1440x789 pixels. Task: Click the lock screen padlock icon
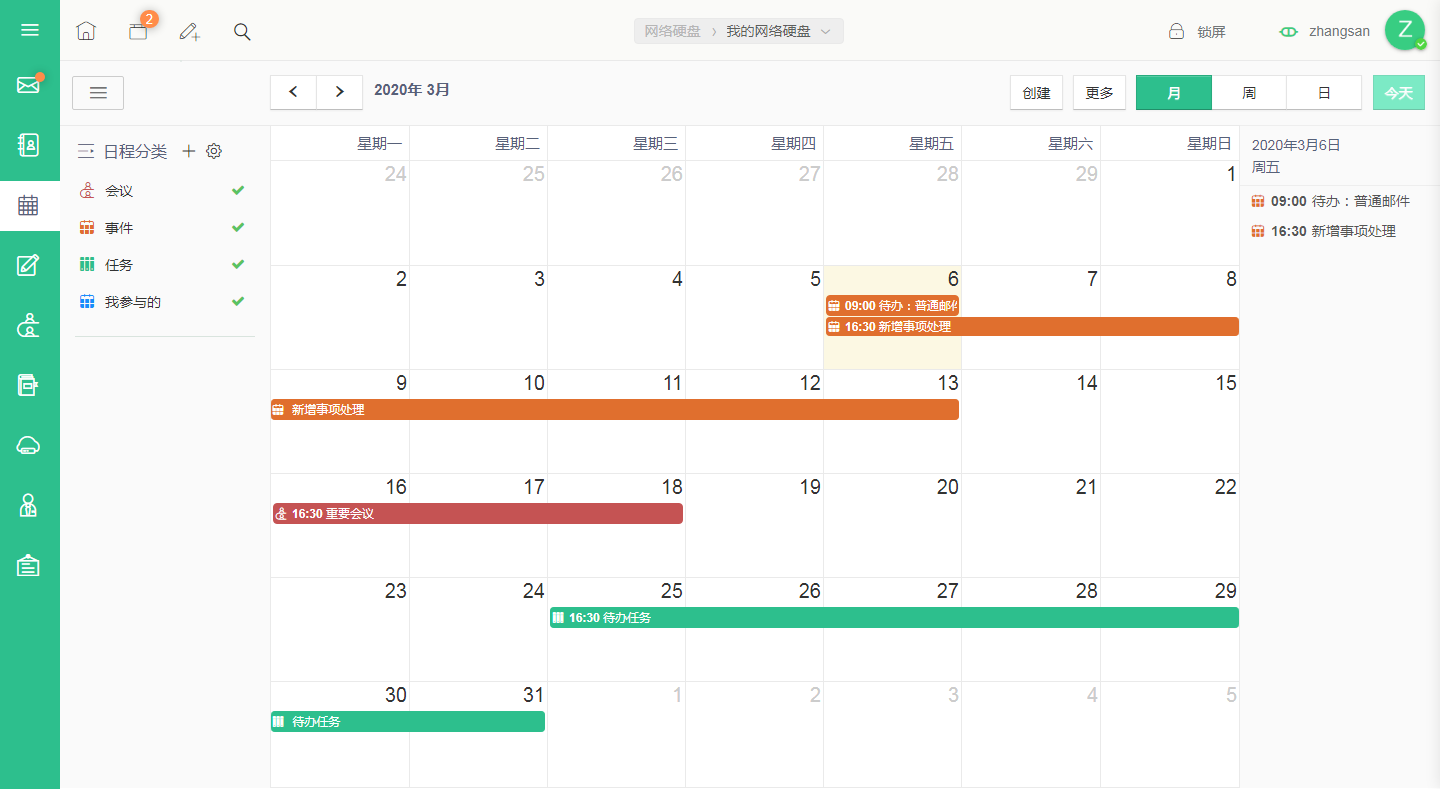[x=1177, y=31]
